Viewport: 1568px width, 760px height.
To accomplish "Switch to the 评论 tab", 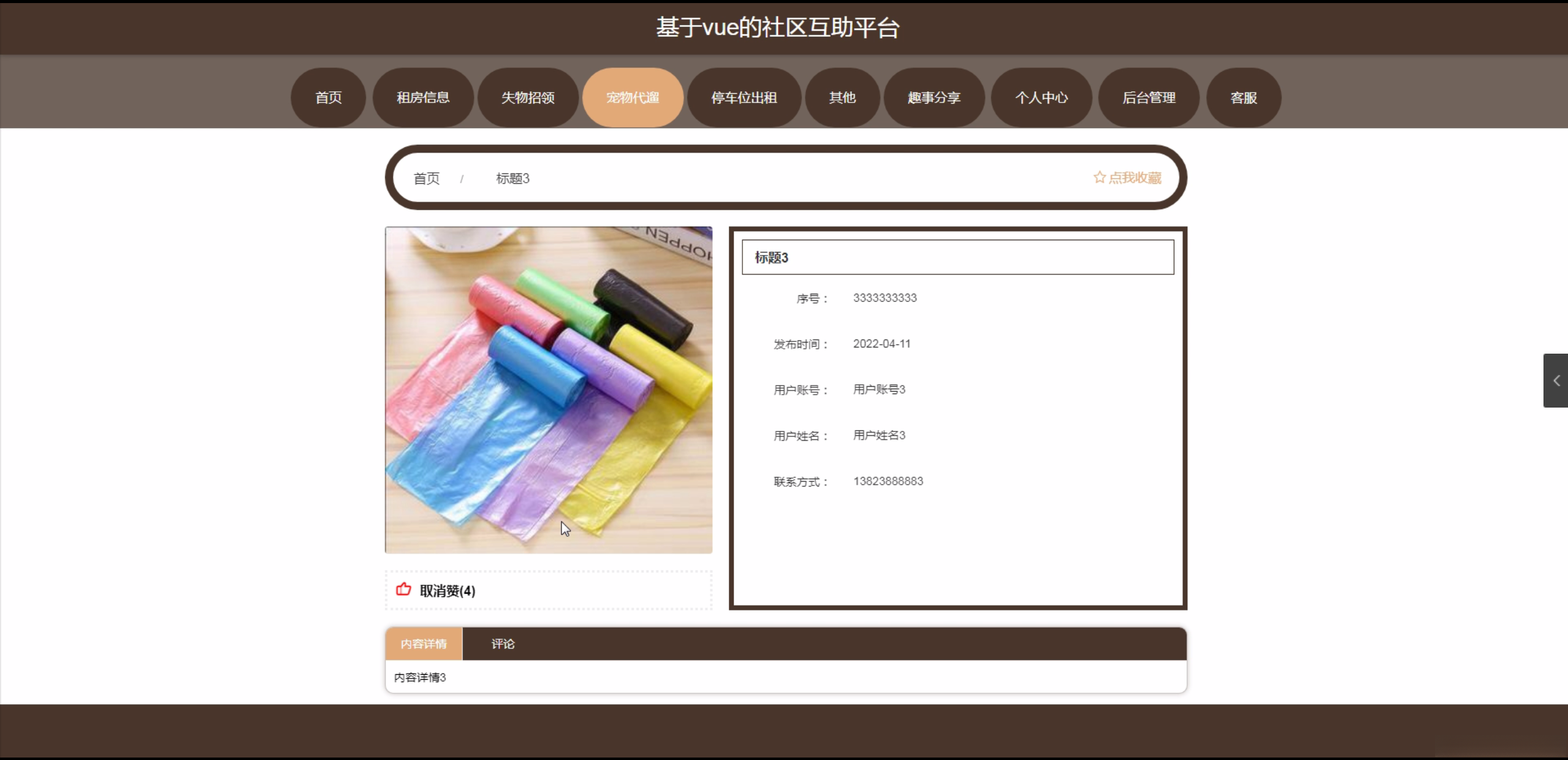I will (x=503, y=644).
